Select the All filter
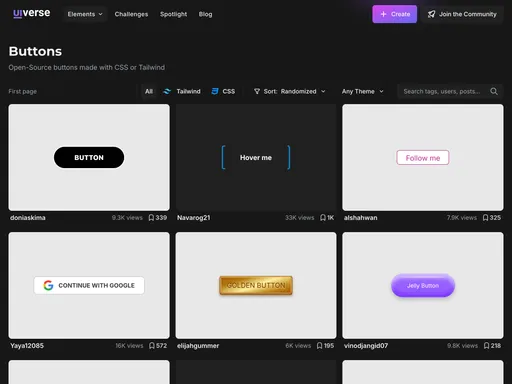 tap(149, 91)
